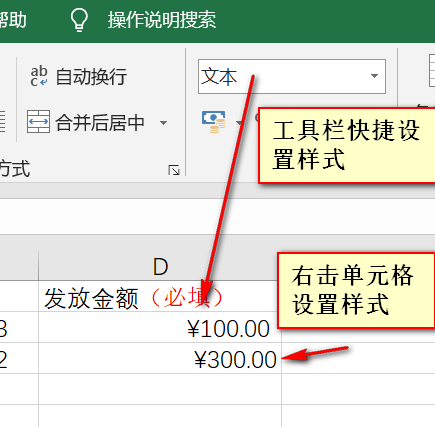Click the merge cells icon
Viewport: 435px width, 427px height.
38,122
